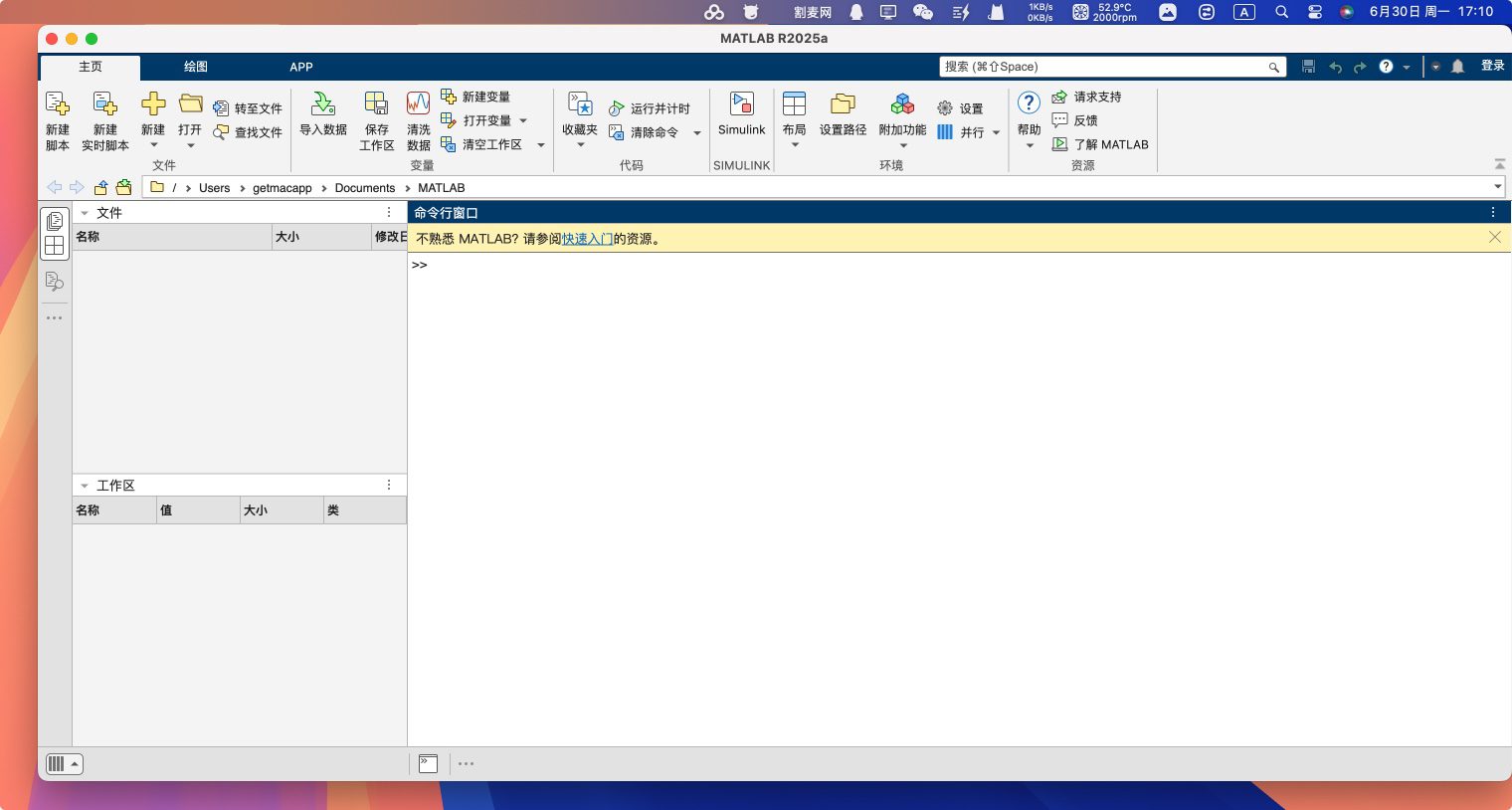Collapse the Workspace (工作区) panel section
Screen dimensions: 1512x810
[x=85, y=486]
